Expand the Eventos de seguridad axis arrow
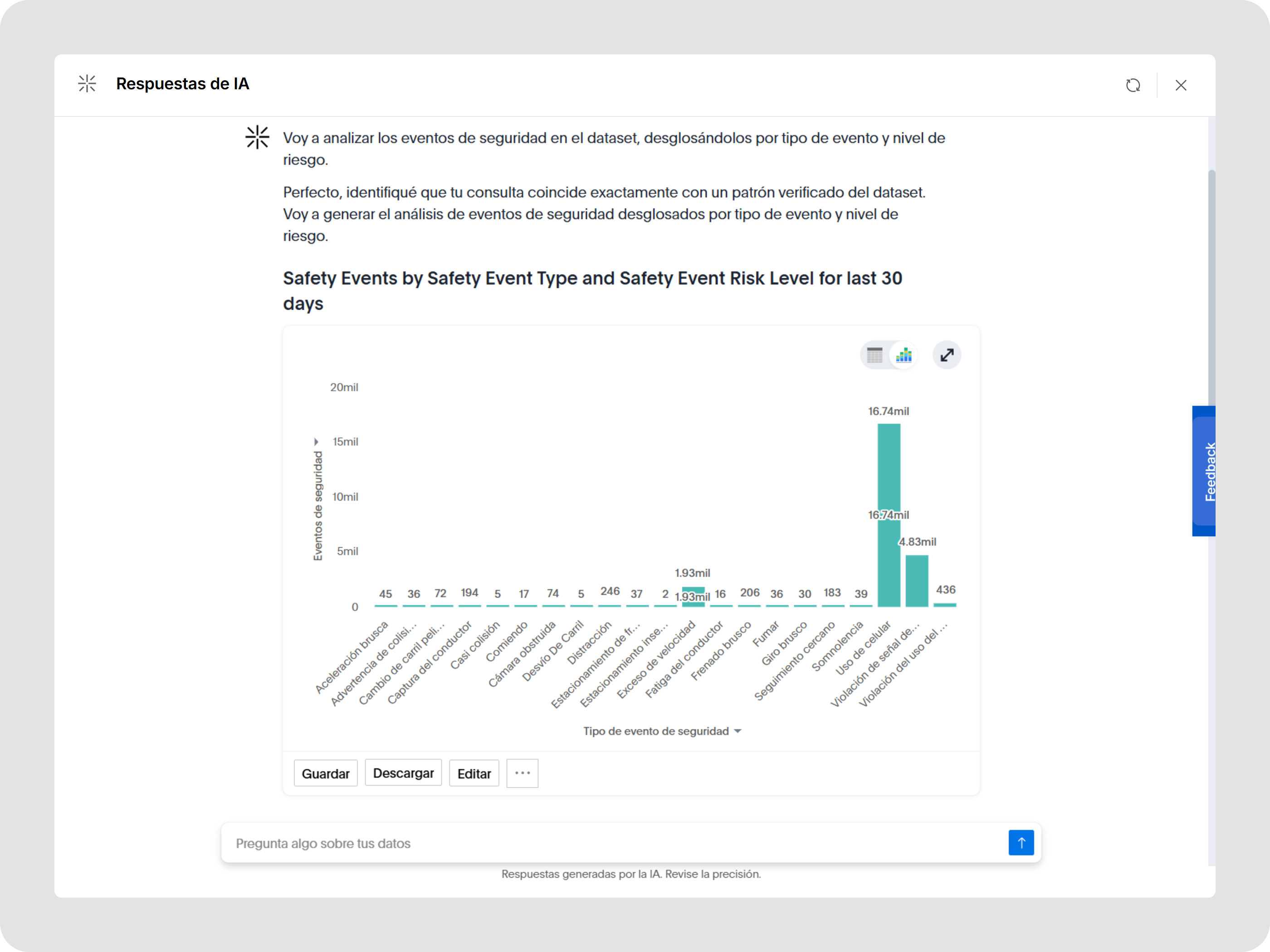The width and height of the screenshot is (1270, 952). [316, 442]
